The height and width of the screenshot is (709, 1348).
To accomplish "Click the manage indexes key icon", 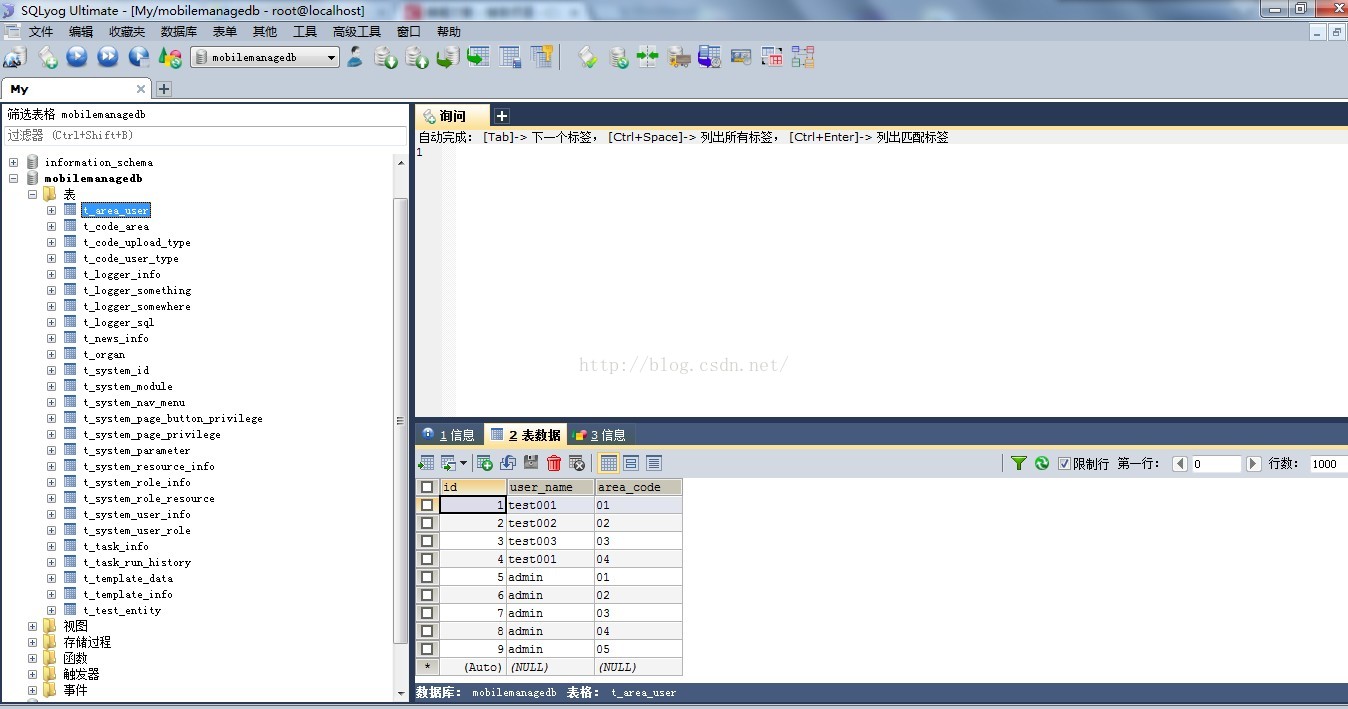I will 542,57.
